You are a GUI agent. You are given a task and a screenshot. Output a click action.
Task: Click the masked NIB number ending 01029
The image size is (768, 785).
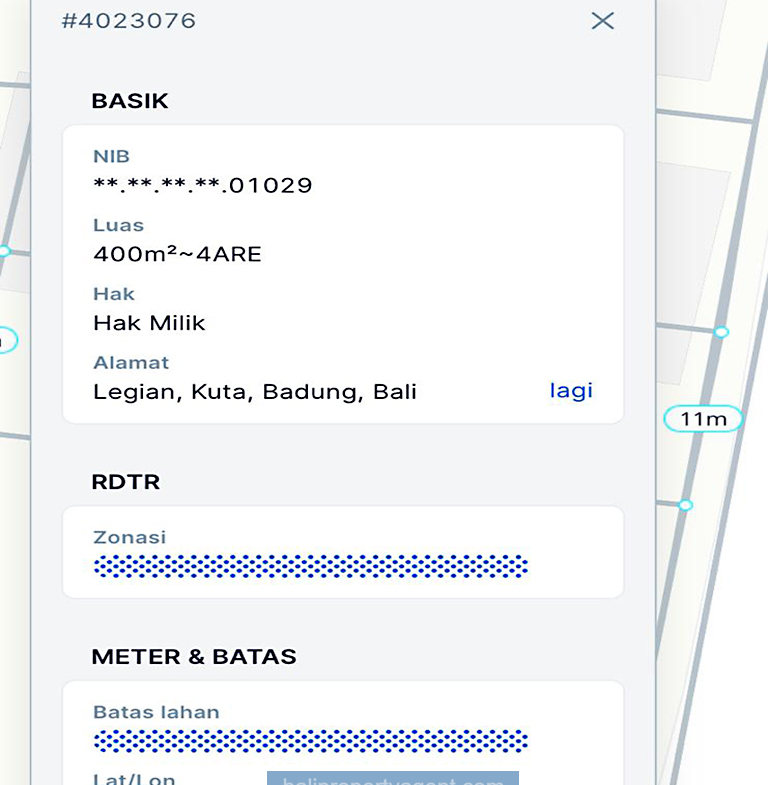click(x=203, y=185)
